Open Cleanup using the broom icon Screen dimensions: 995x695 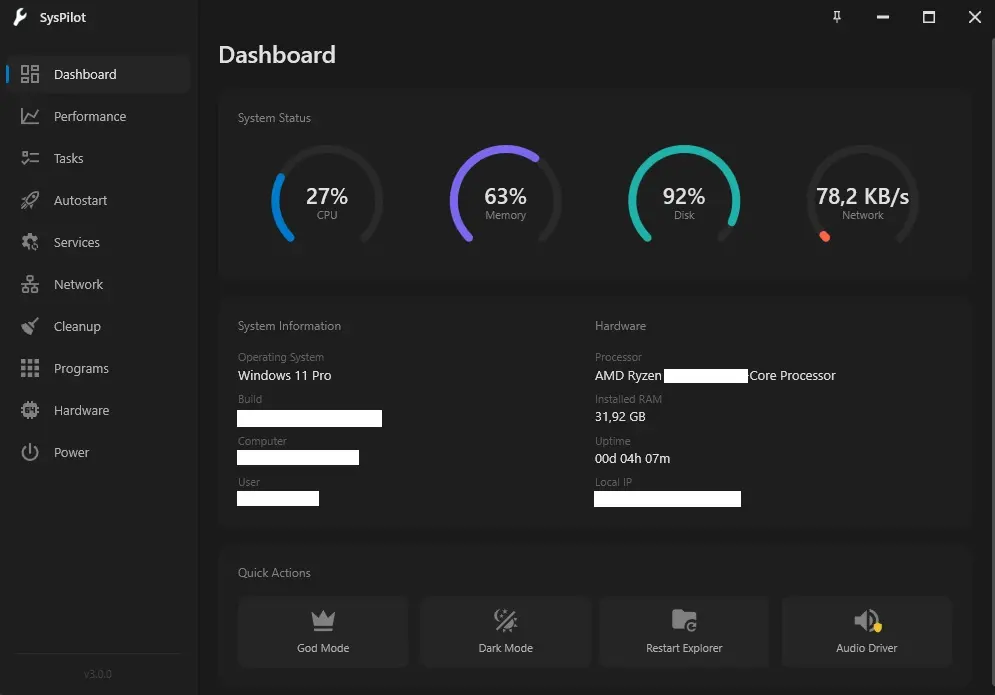pyautogui.click(x=30, y=327)
